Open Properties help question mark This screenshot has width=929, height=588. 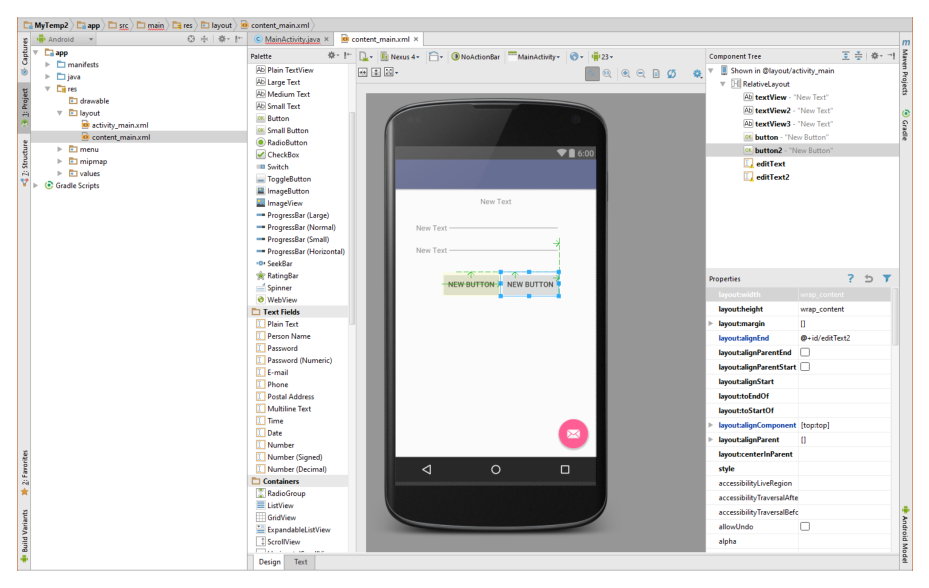(850, 278)
